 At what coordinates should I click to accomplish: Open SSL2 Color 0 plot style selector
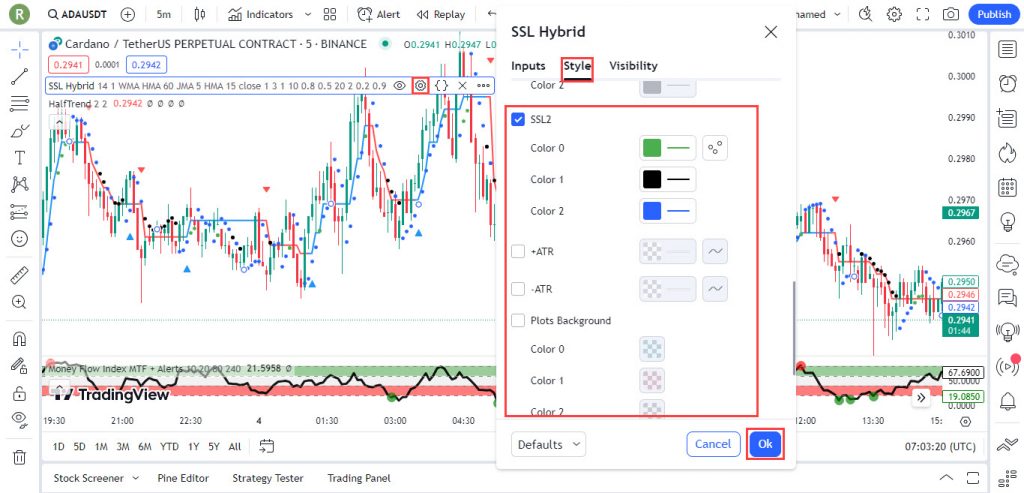click(x=715, y=148)
